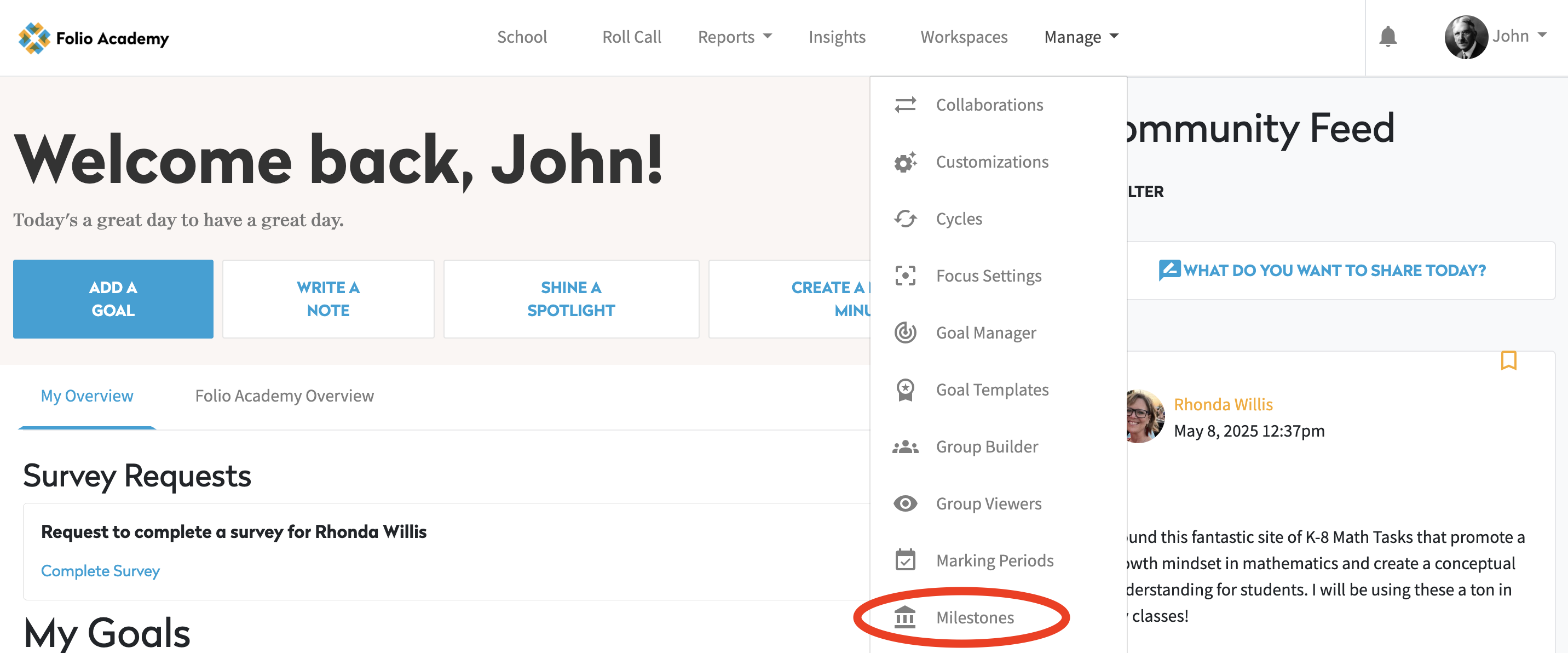Click the notification bell icon
The image size is (1568, 653).
pos(1387,37)
